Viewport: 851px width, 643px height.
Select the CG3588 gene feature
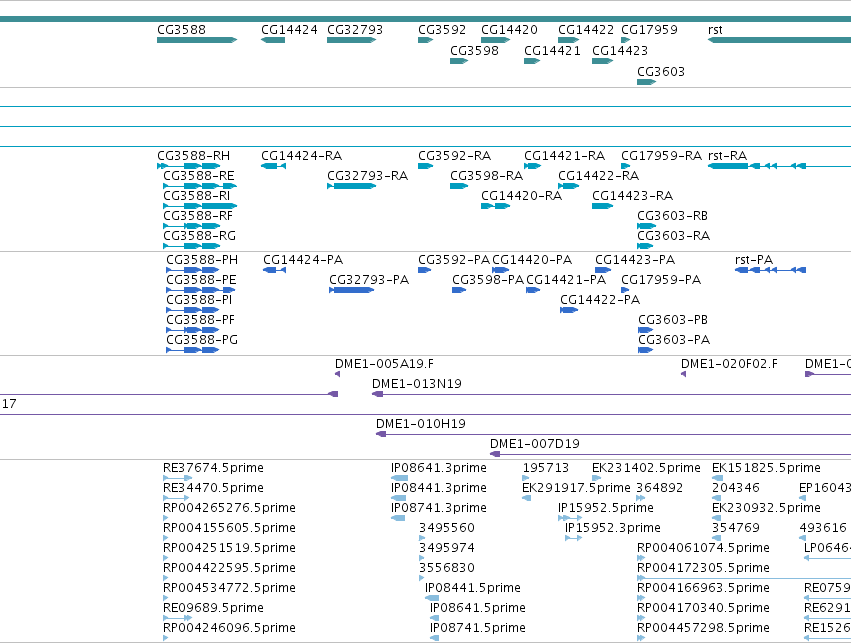click(x=197, y=40)
